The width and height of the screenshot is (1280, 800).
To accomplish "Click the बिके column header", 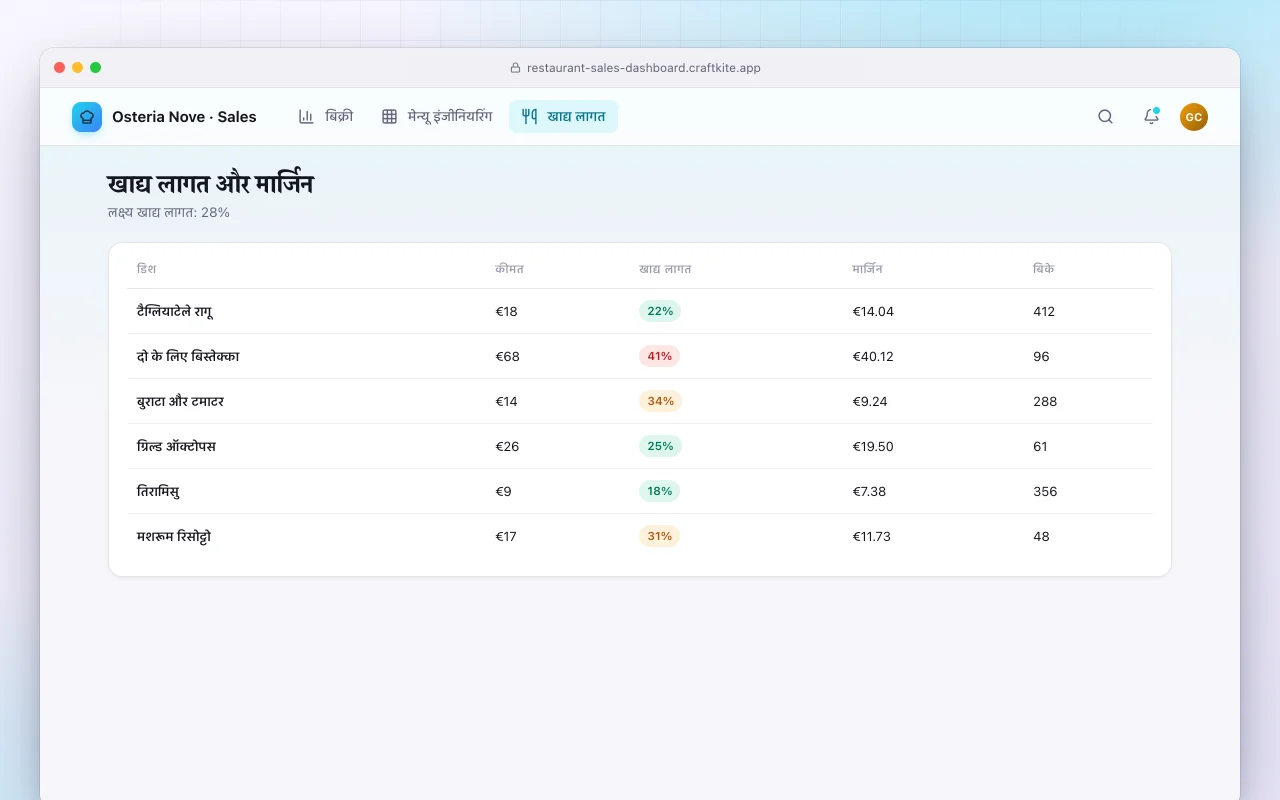I will point(1043,269).
